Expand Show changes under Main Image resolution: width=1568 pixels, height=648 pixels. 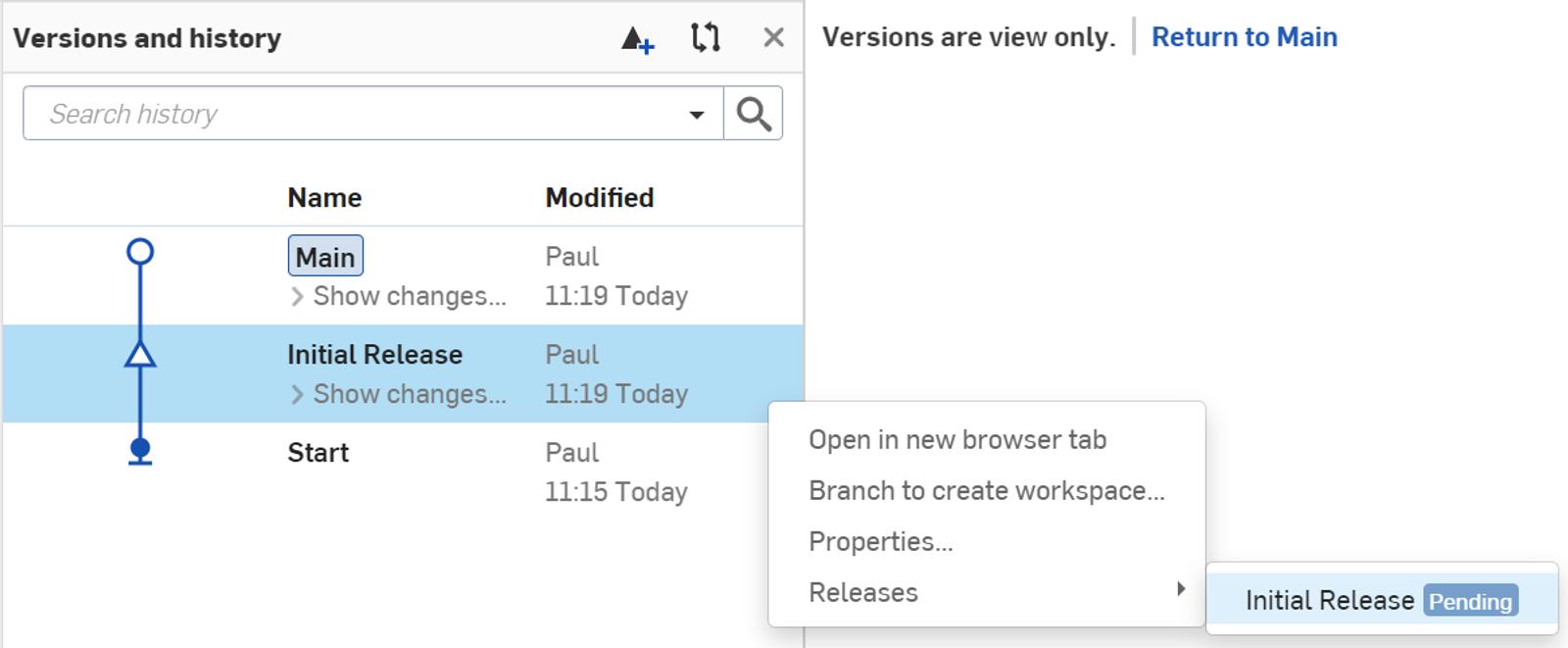click(x=399, y=296)
